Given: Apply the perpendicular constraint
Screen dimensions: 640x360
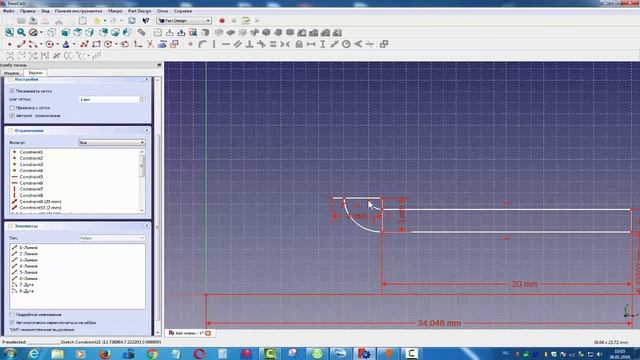Looking at the screenshot, I should [x=249, y=44].
